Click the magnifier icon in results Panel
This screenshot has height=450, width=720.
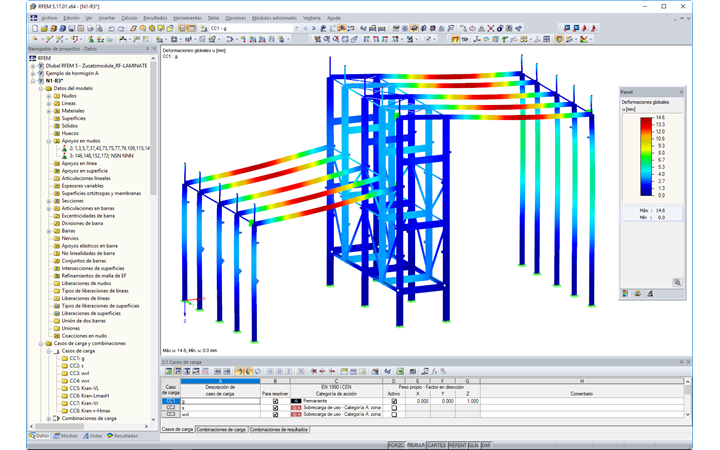[677, 283]
